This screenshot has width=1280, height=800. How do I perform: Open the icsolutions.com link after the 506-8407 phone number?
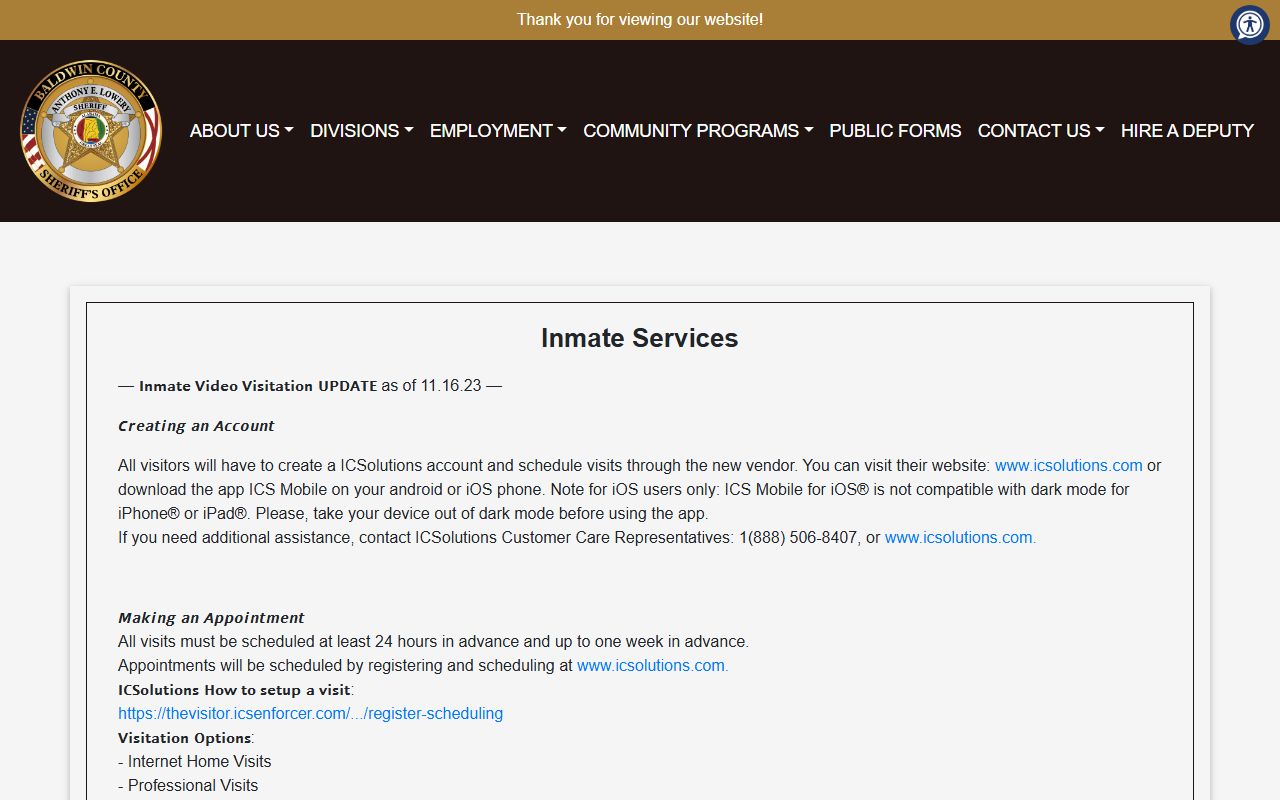pyautogui.click(x=960, y=538)
